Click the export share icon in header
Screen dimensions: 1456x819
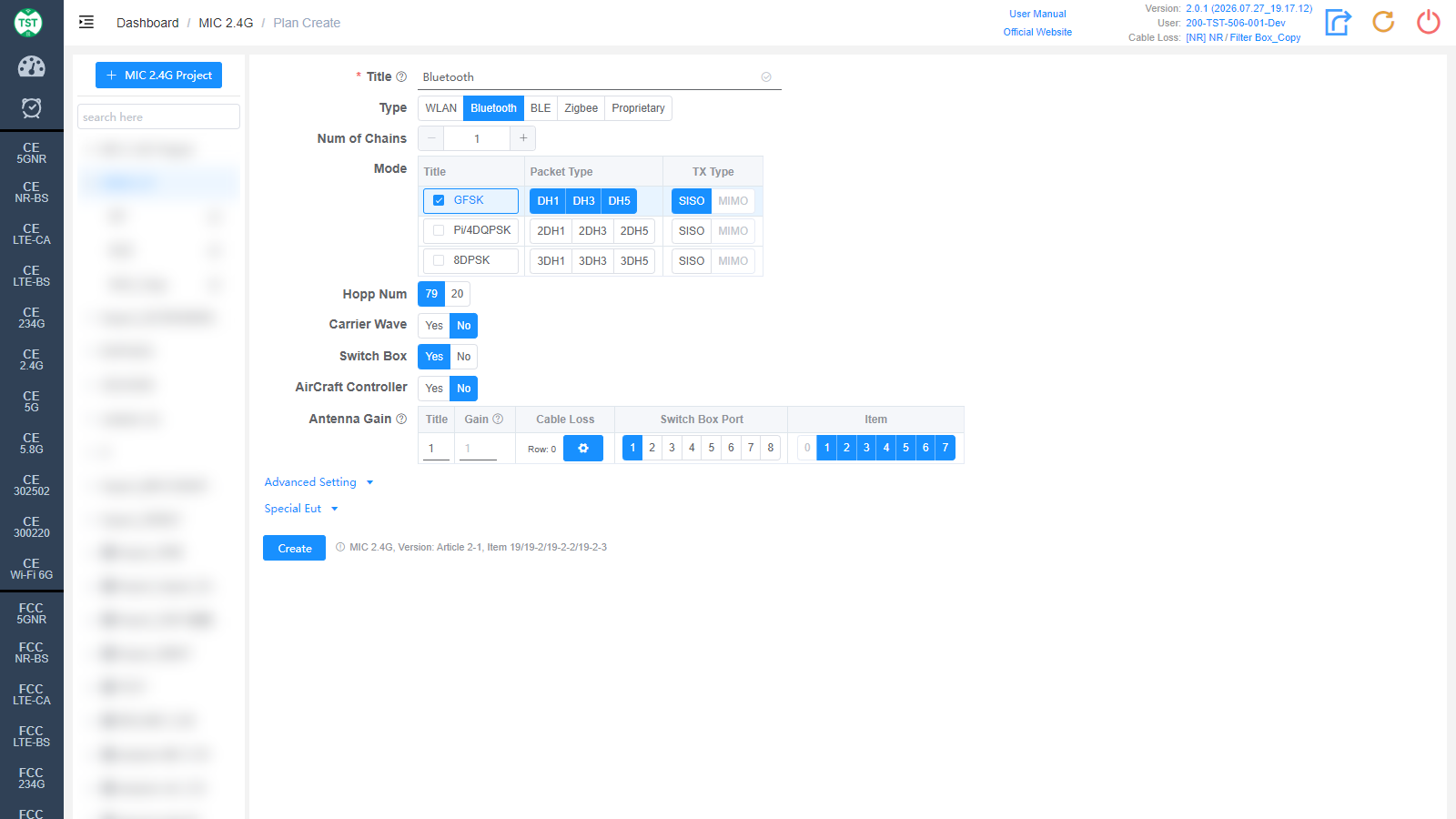point(1338,22)
